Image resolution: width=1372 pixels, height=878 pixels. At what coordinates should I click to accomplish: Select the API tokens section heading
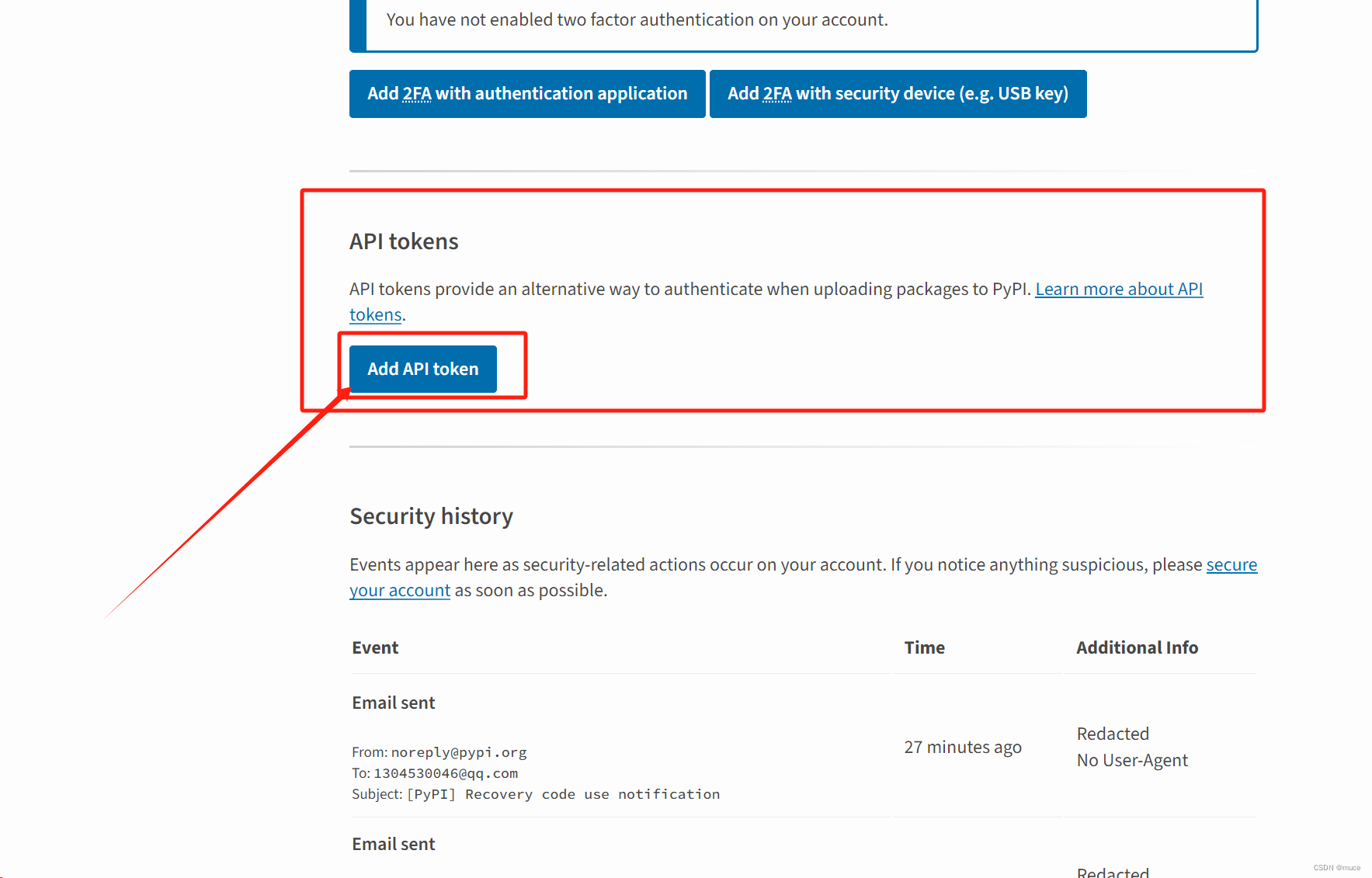tap(404, 241)
